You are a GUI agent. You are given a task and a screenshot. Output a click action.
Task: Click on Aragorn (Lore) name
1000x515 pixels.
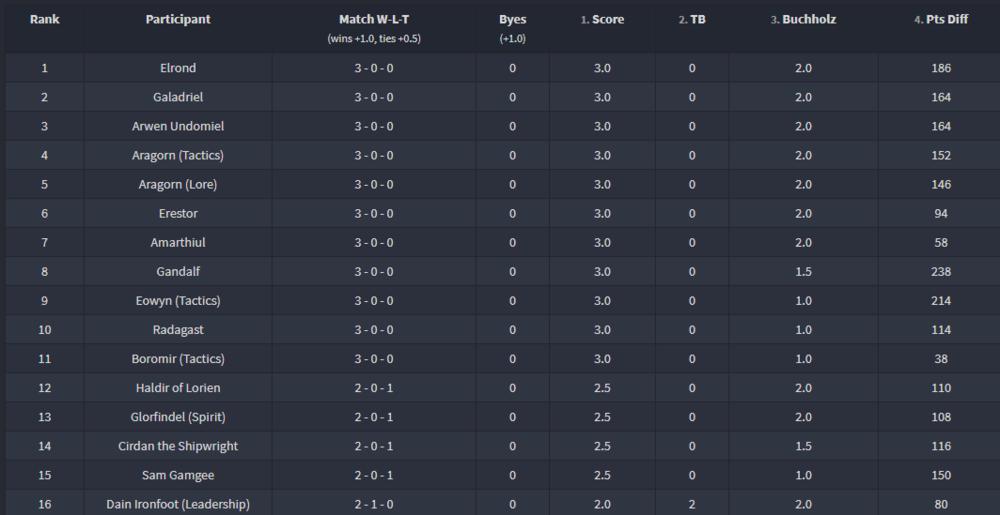pyautogui.click(x=178, y=184)
